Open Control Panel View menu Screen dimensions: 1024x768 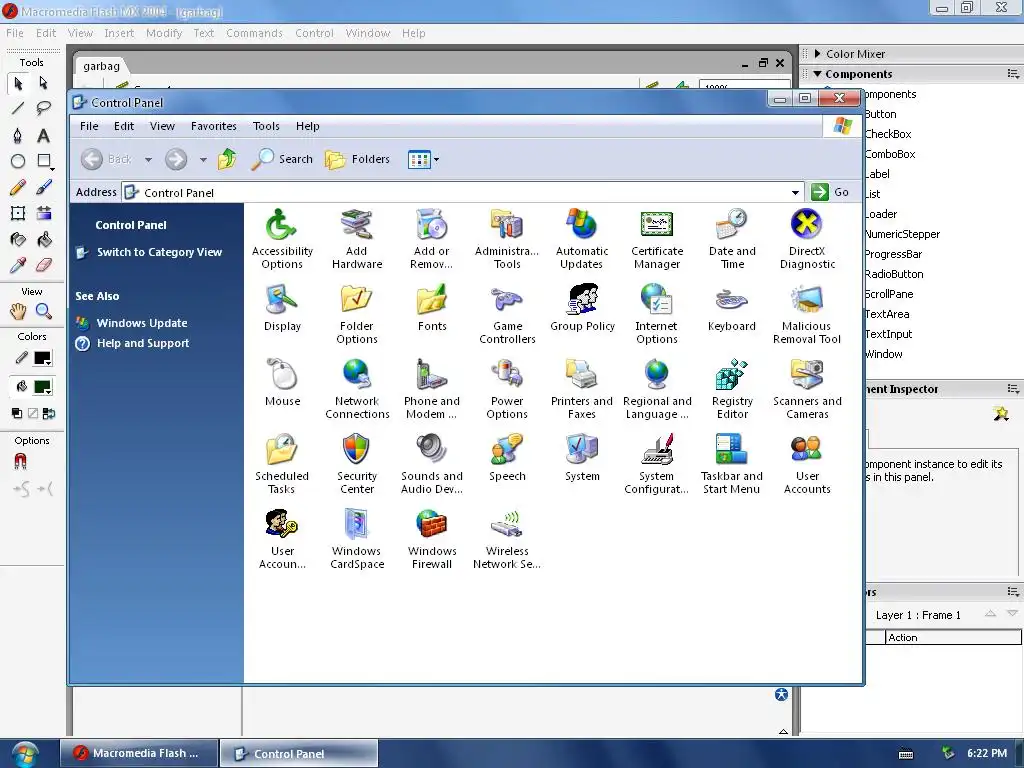162,126
